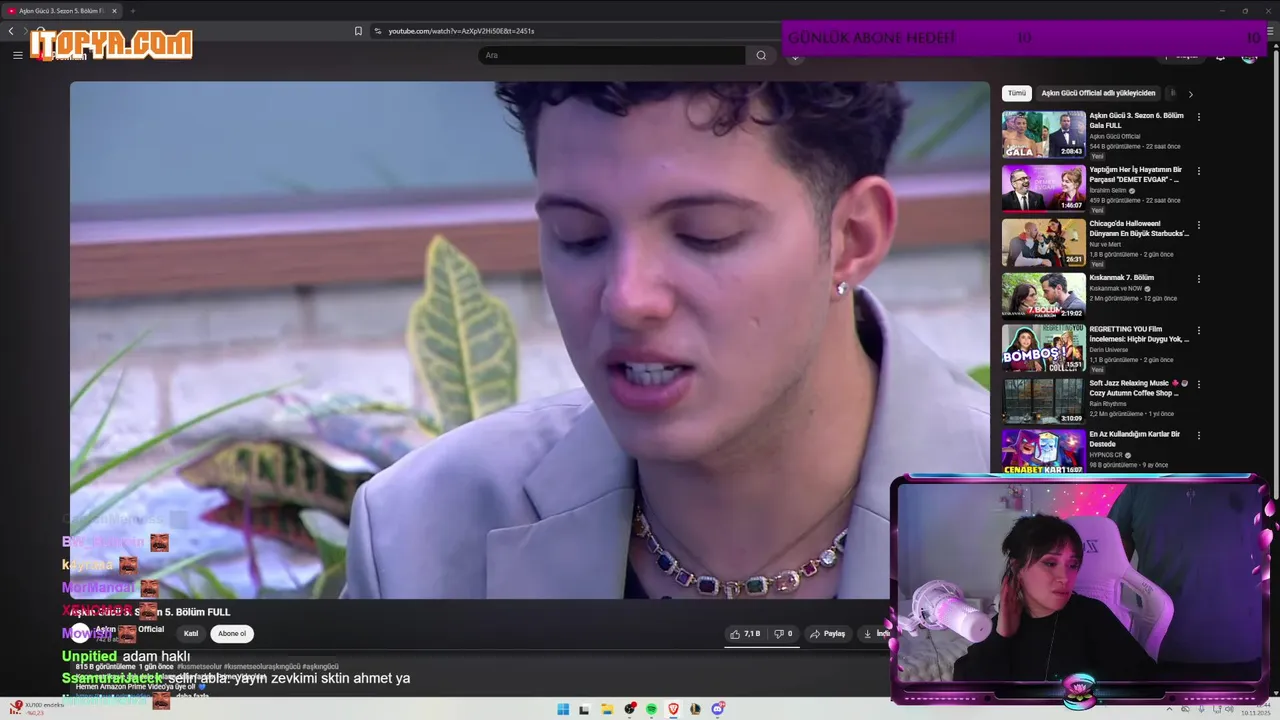1280x720 pixels.
Task: Switch to the Aşkın Gücü browser tab
Action: click(x=62, y=11)
